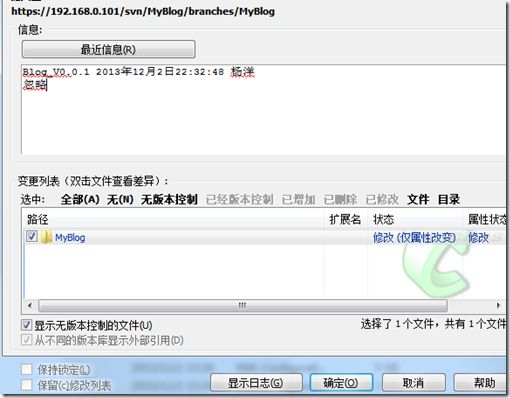Image resolution: width=510 pixels, height=398 pixels.
Task: Click the horizontal scrollbar thumb
Action: 243,305
